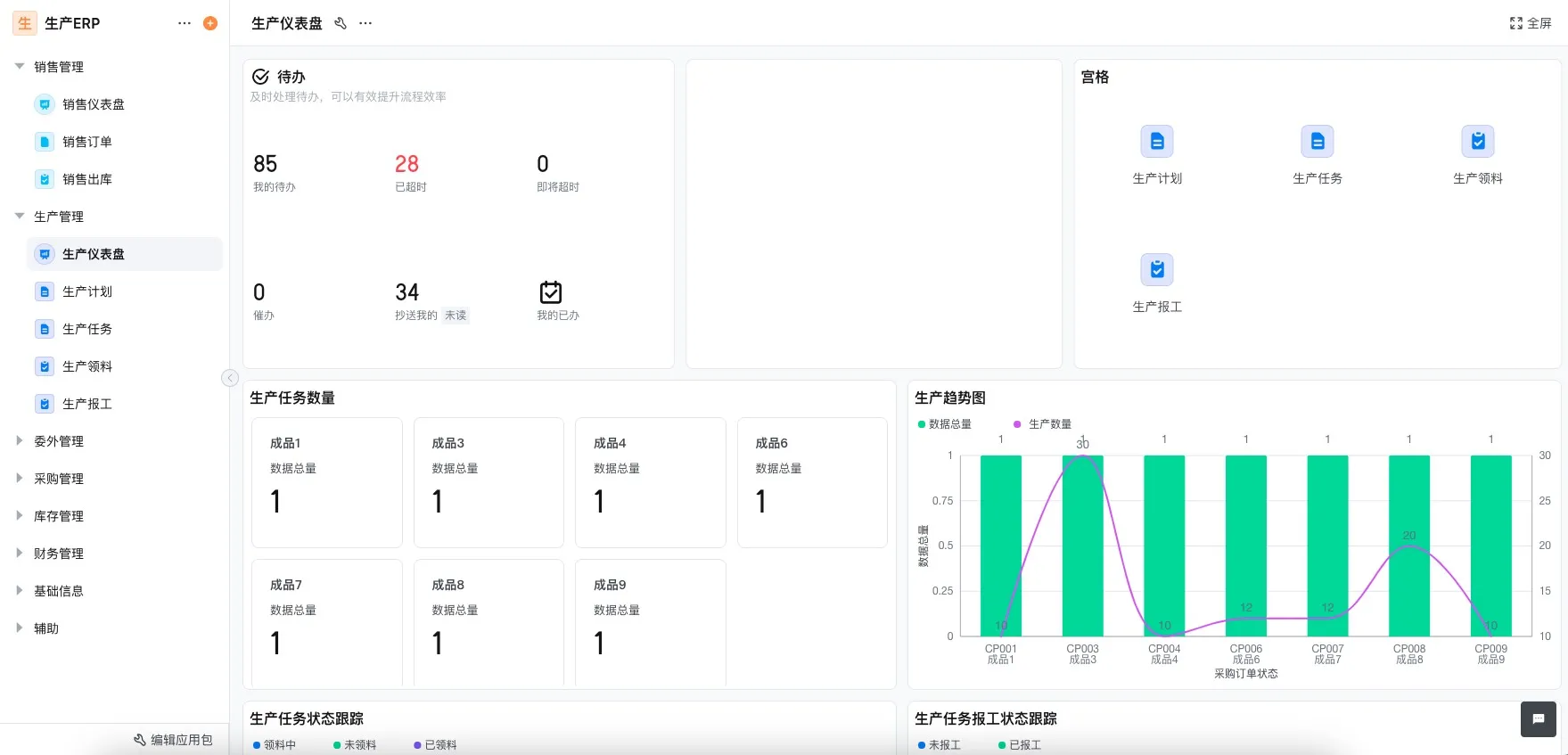The image size is (1568, 755).
Task: Toggle 领料中 legend item
Action: coord(275,745)
